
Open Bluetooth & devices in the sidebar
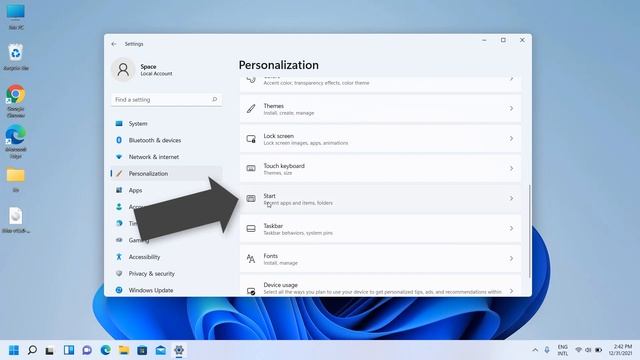(167, 140)
